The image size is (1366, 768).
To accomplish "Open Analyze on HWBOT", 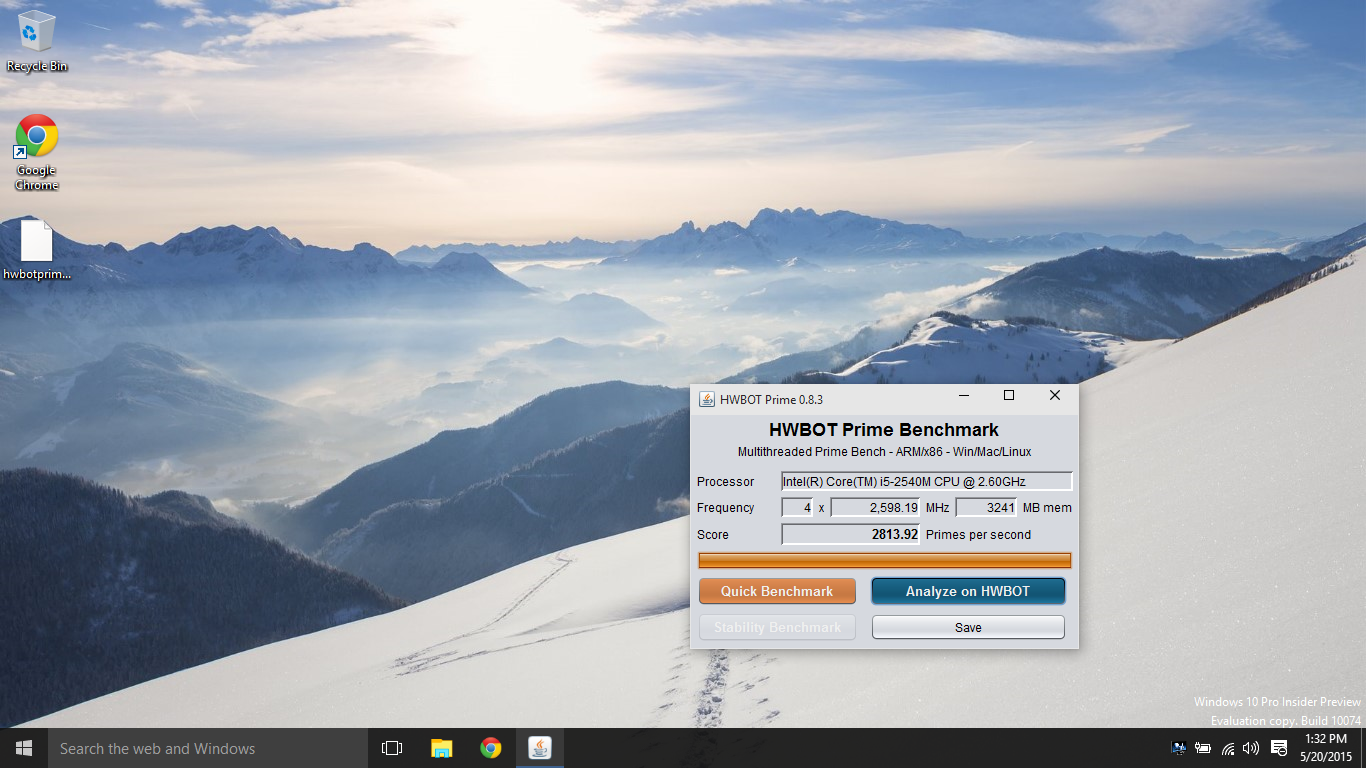I will click(x=968, y=591).
